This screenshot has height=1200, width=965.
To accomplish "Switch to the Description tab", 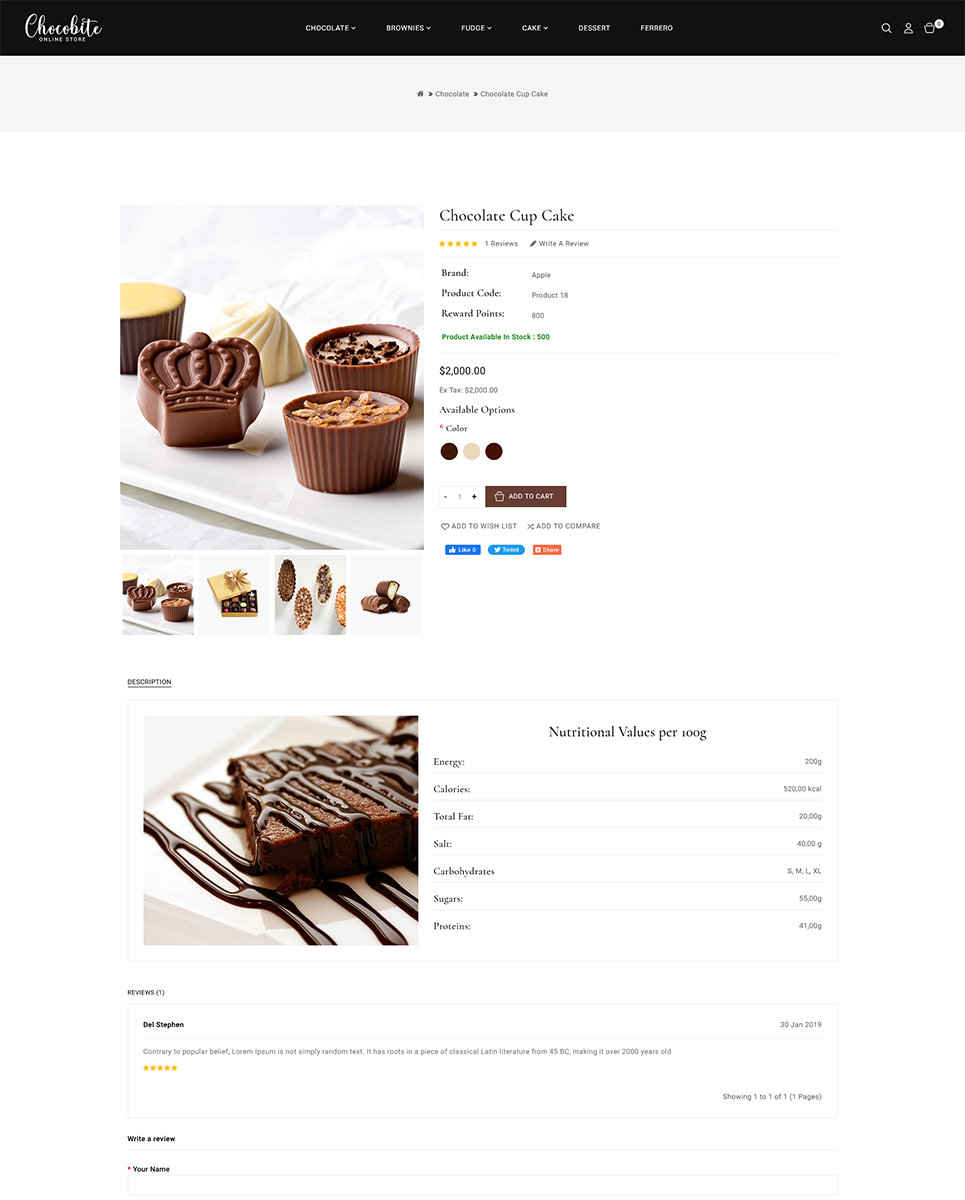I will coord(149,682).
